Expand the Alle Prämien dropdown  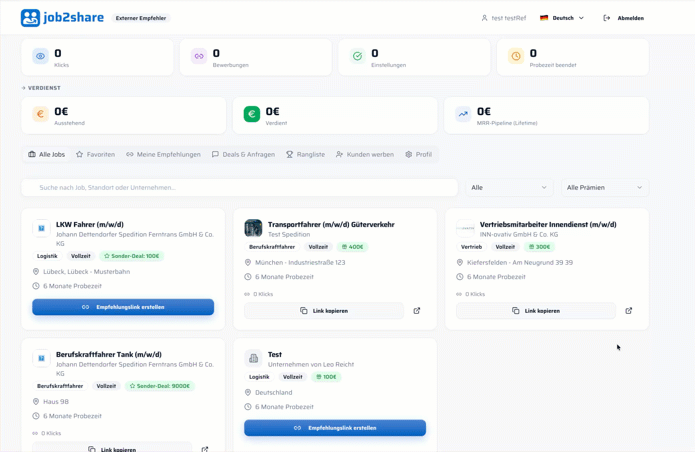tap(605, 187)
